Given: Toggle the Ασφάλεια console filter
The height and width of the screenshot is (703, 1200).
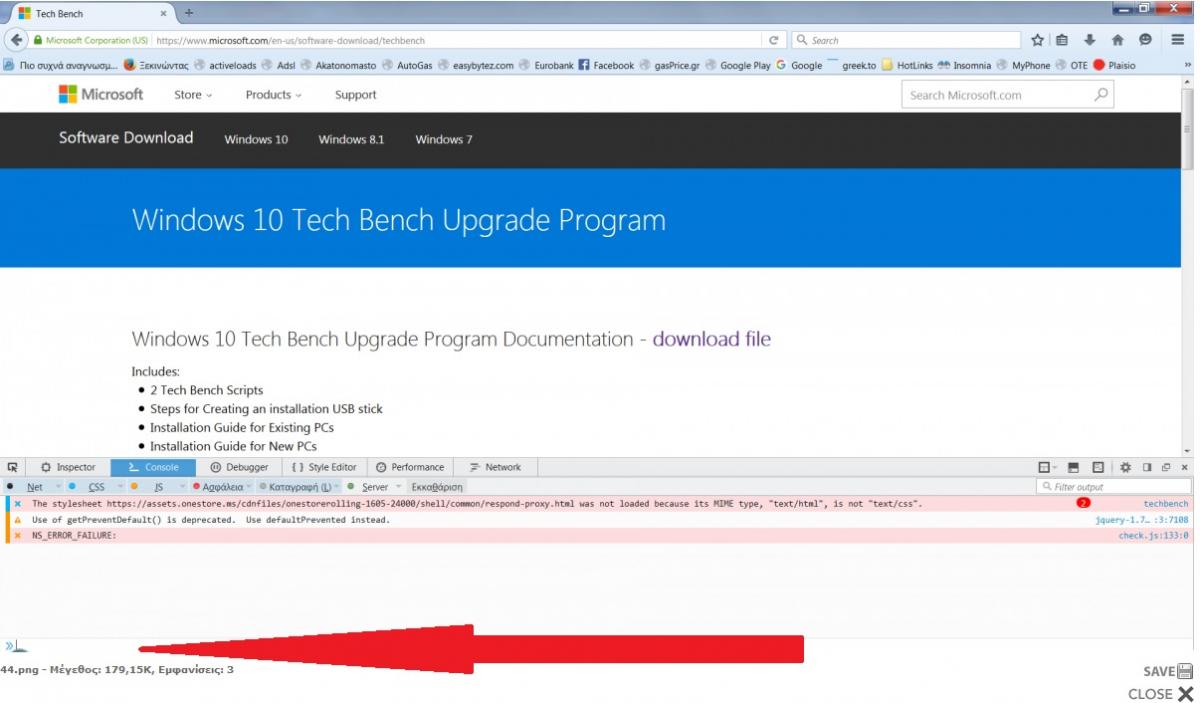Looking at the screenshot, I should 218,487.
